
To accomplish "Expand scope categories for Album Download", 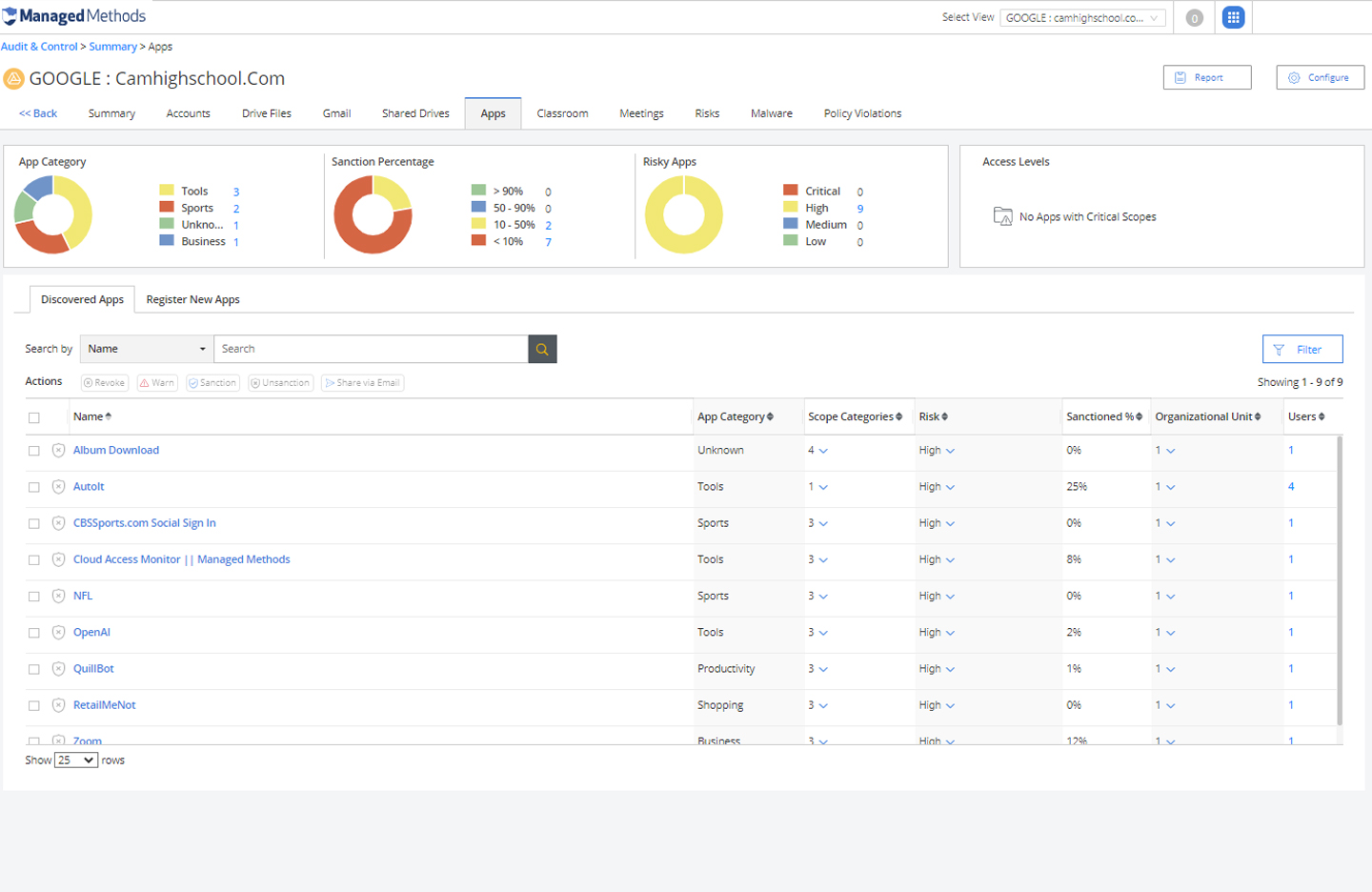I will 823,451.
